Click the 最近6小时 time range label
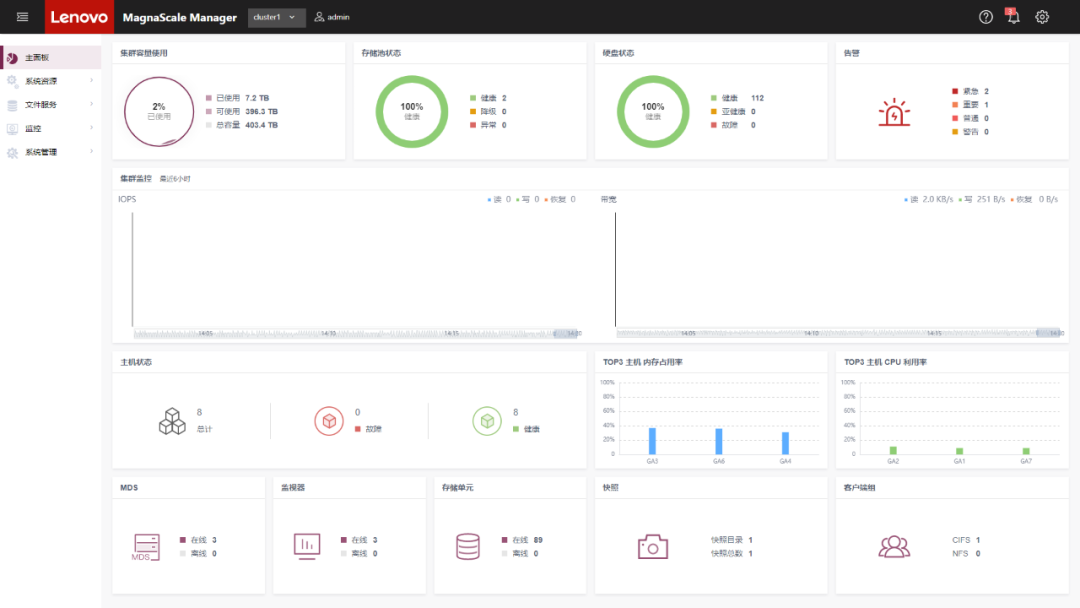This screenshot has width=1080, height=608. (175, 179)
